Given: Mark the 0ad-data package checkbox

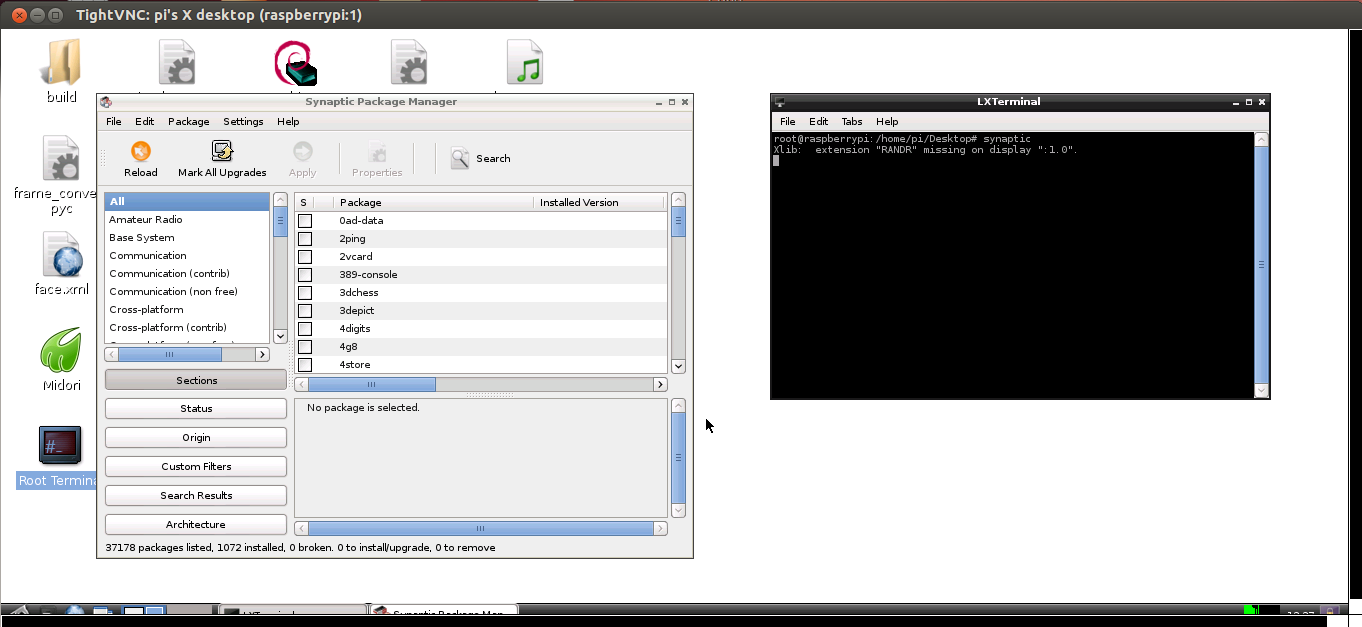Looking at the screenshot, I should (x=305, y=221).
